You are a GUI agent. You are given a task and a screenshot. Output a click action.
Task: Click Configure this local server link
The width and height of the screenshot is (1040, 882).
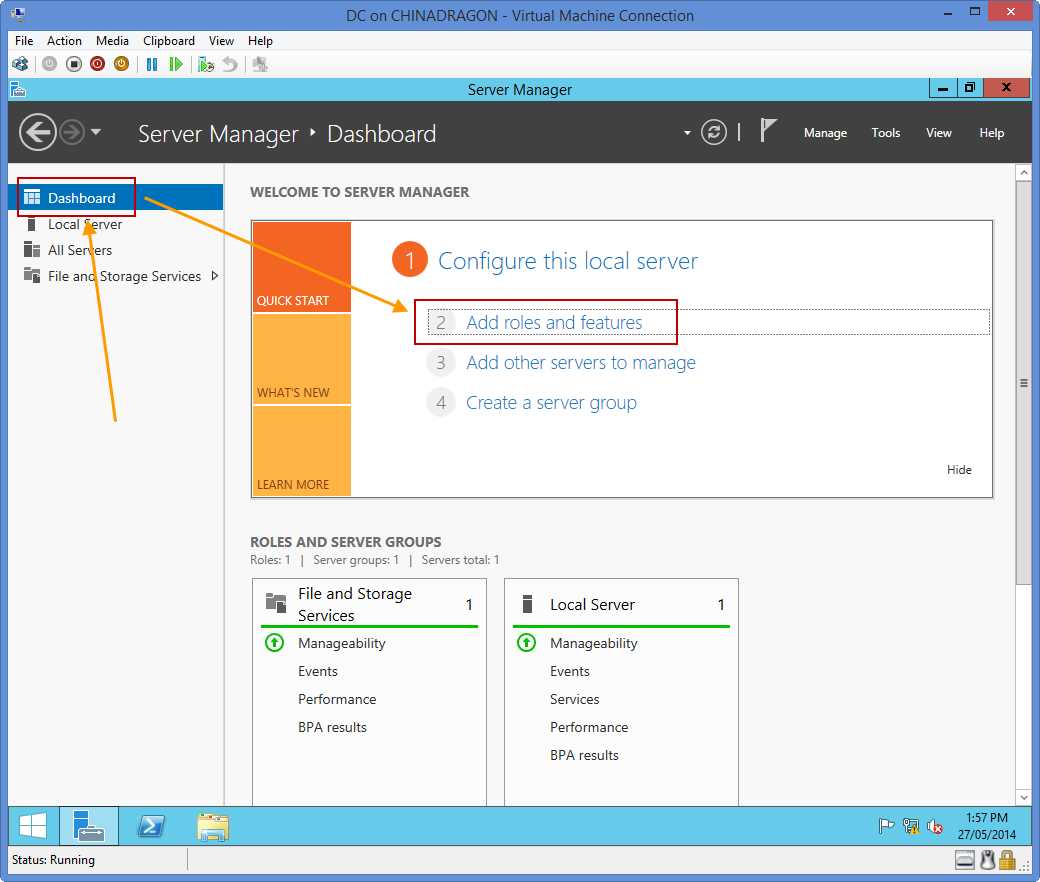[x=568, y=261]
